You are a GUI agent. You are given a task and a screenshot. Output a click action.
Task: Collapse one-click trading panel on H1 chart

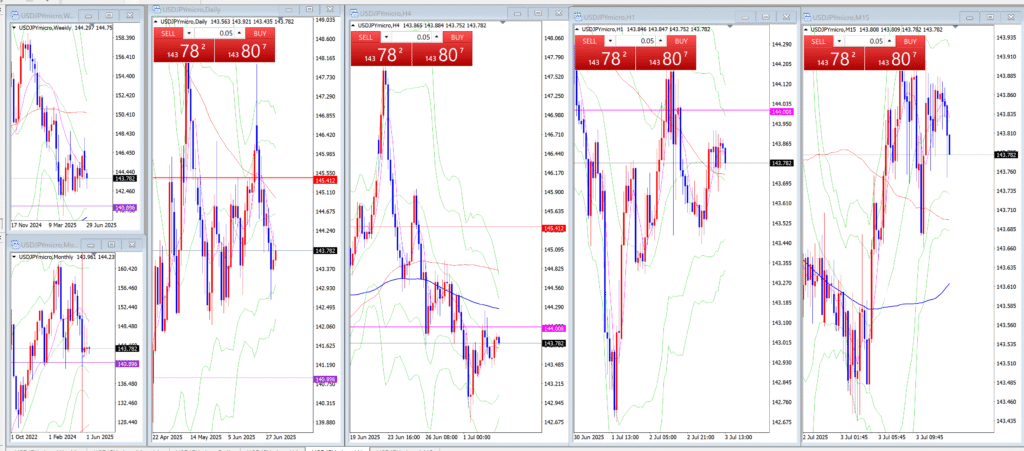pyautogui.click(x=577, y=29)
